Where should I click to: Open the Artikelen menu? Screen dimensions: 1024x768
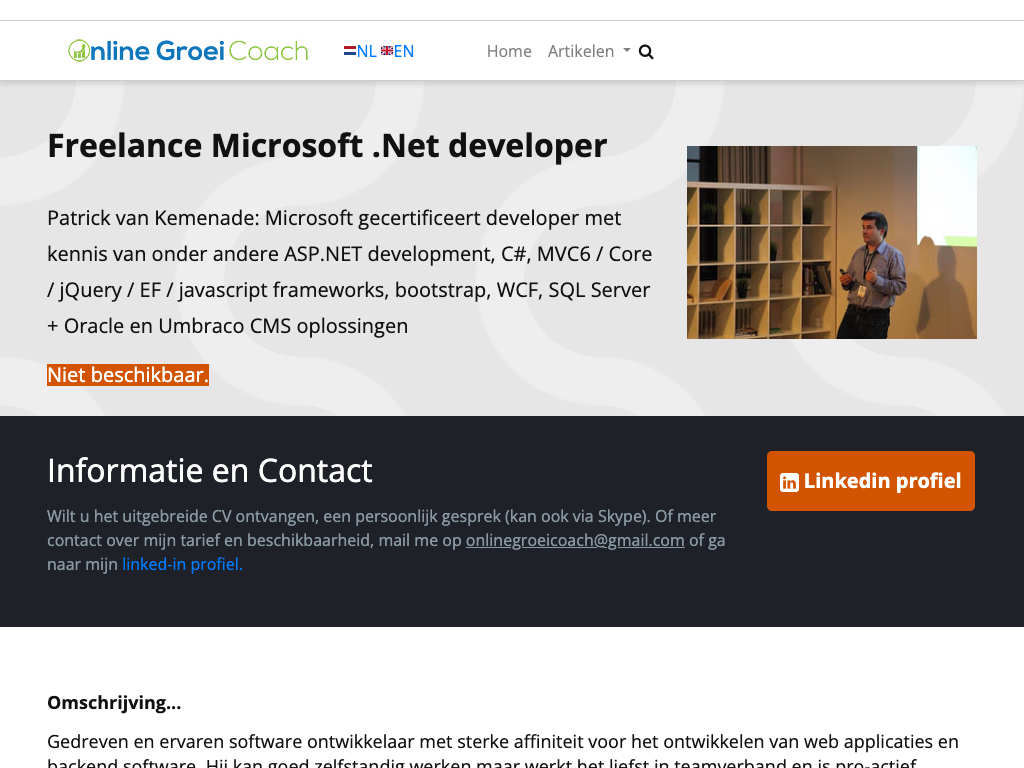click(581, 51)
